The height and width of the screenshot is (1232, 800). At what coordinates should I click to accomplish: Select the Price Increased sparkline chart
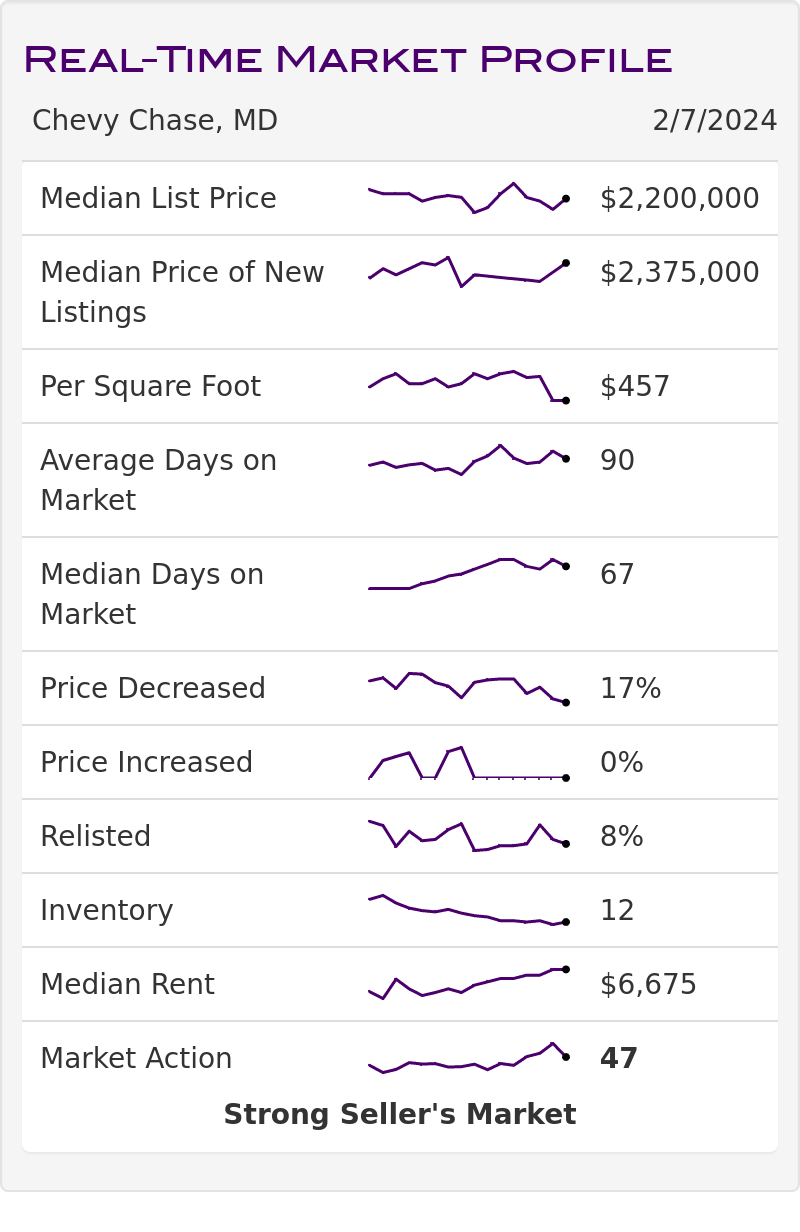(468, 763)
